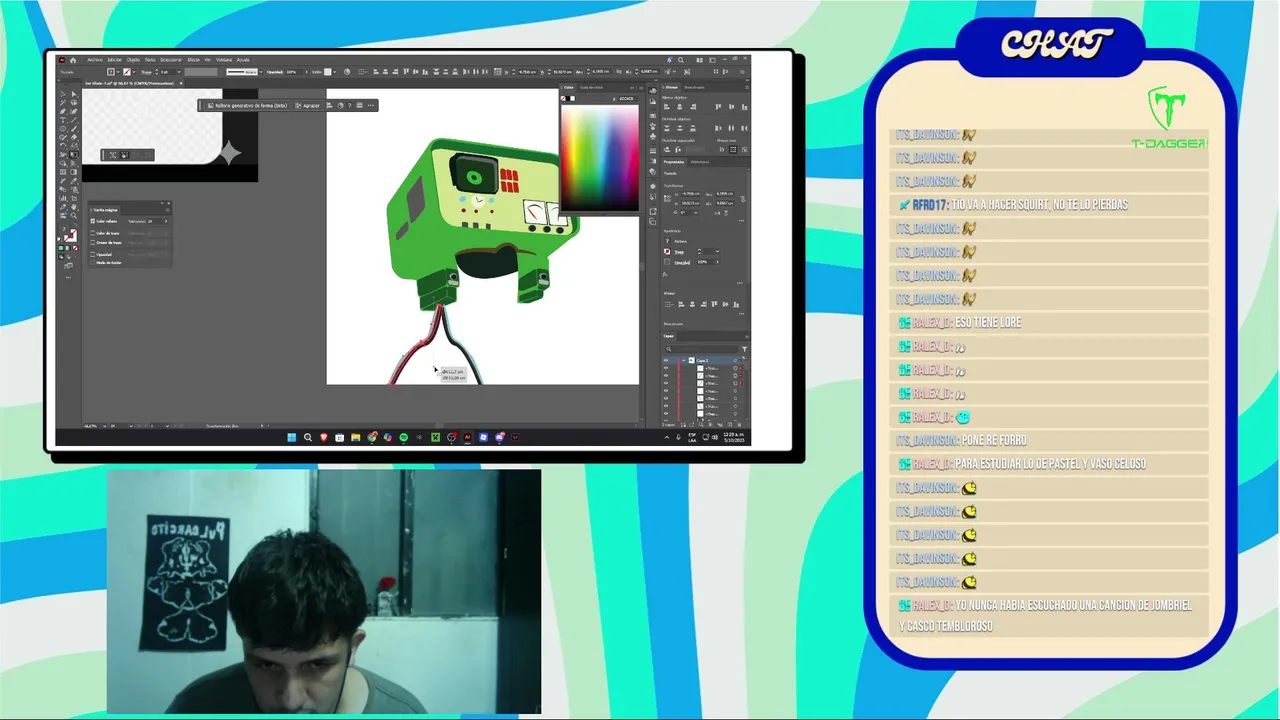1280x720 pixels.
Task: Click the Illustrator Home icon
Action: click(73, 60)
